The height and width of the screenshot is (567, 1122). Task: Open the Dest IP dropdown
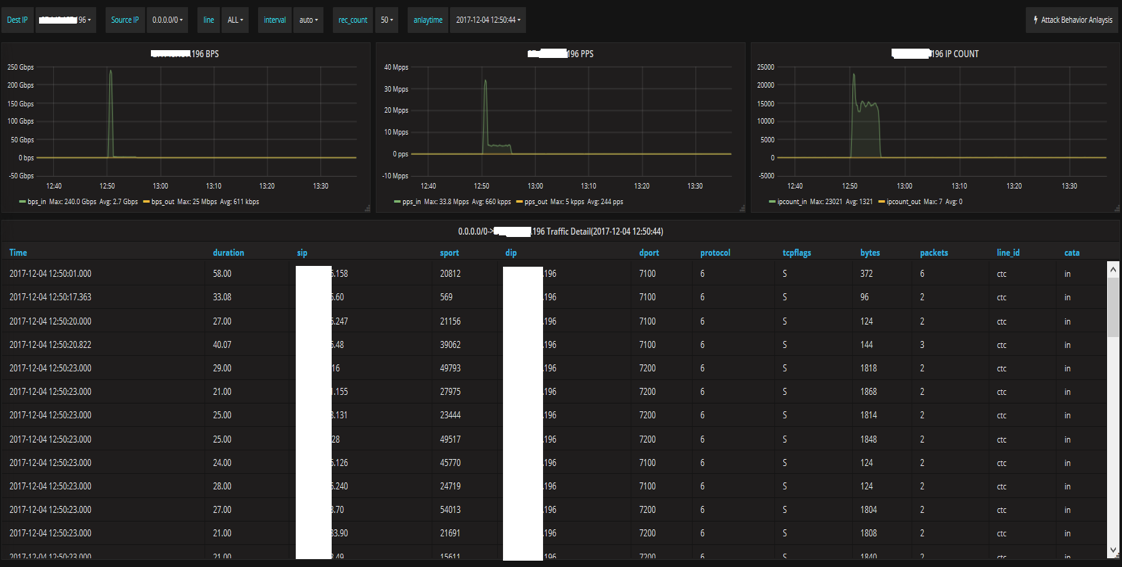pyautogui.click(x=66, y=20)
